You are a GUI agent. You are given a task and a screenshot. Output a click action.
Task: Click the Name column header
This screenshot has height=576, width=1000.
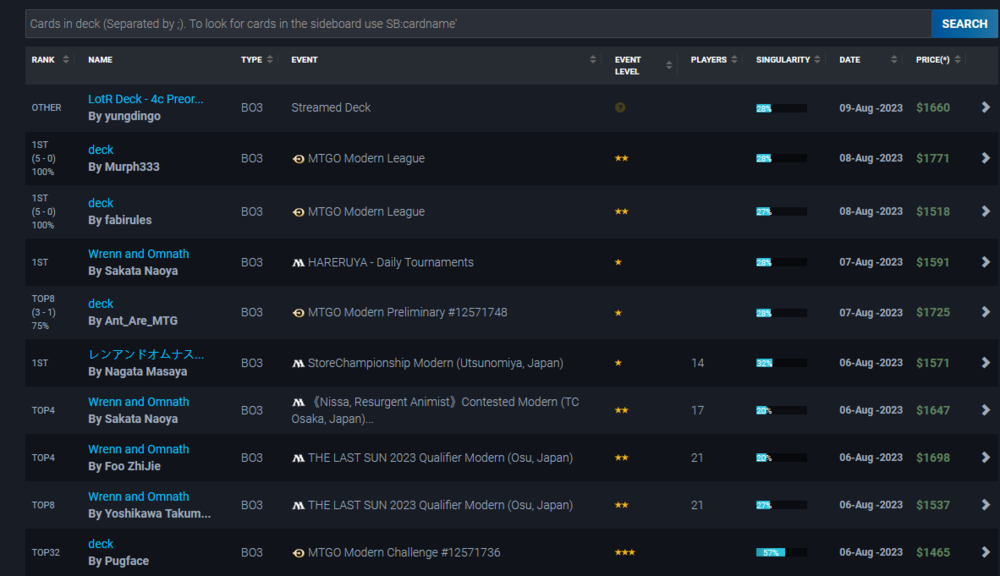point(100,60)
